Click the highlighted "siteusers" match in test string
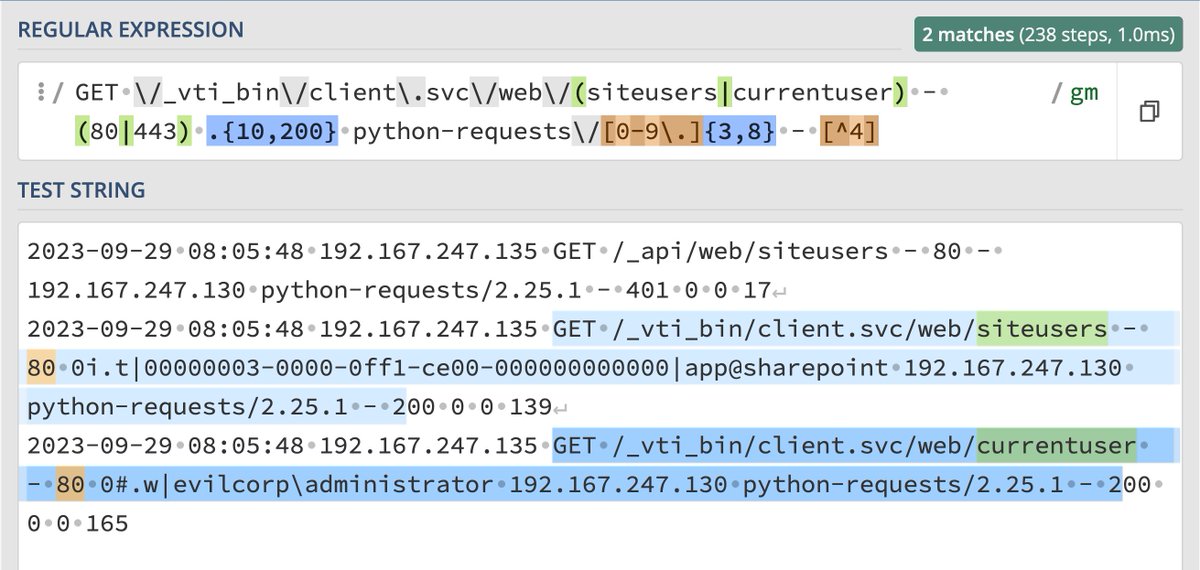Screen dimensions: 1200x570 (x=1042, y=329)
